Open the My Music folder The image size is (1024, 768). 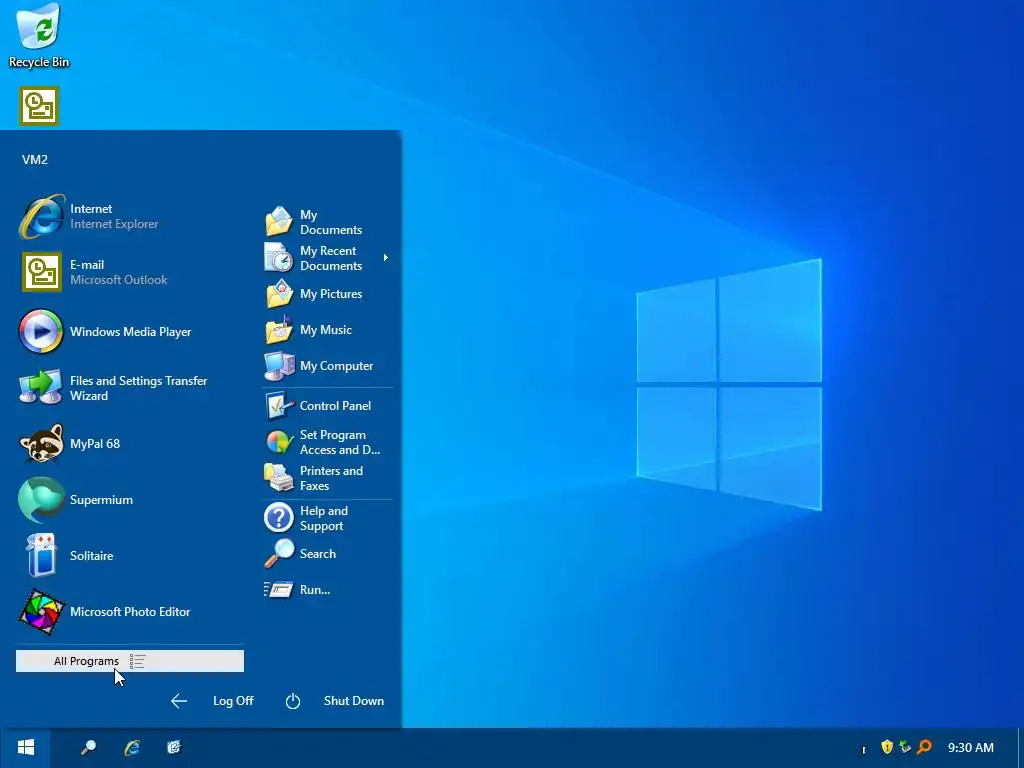(328, 330)
